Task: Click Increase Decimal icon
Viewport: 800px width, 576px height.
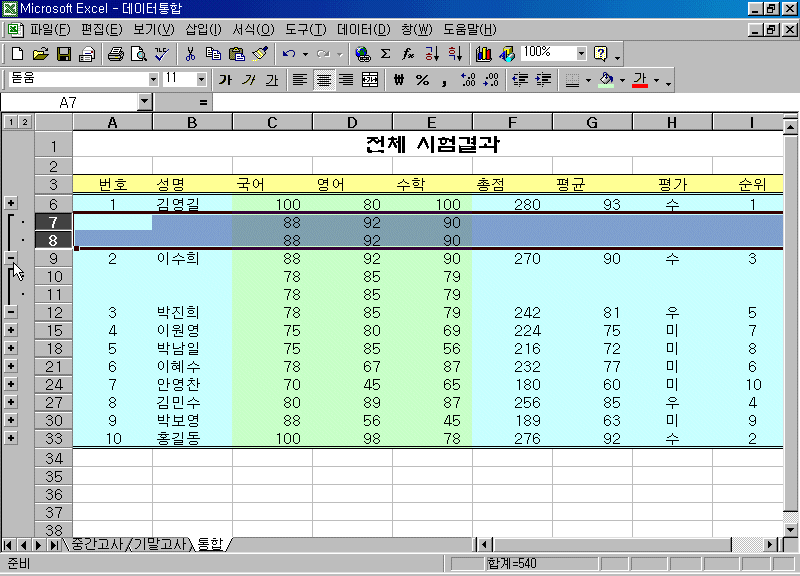Action: coord(468,80)
